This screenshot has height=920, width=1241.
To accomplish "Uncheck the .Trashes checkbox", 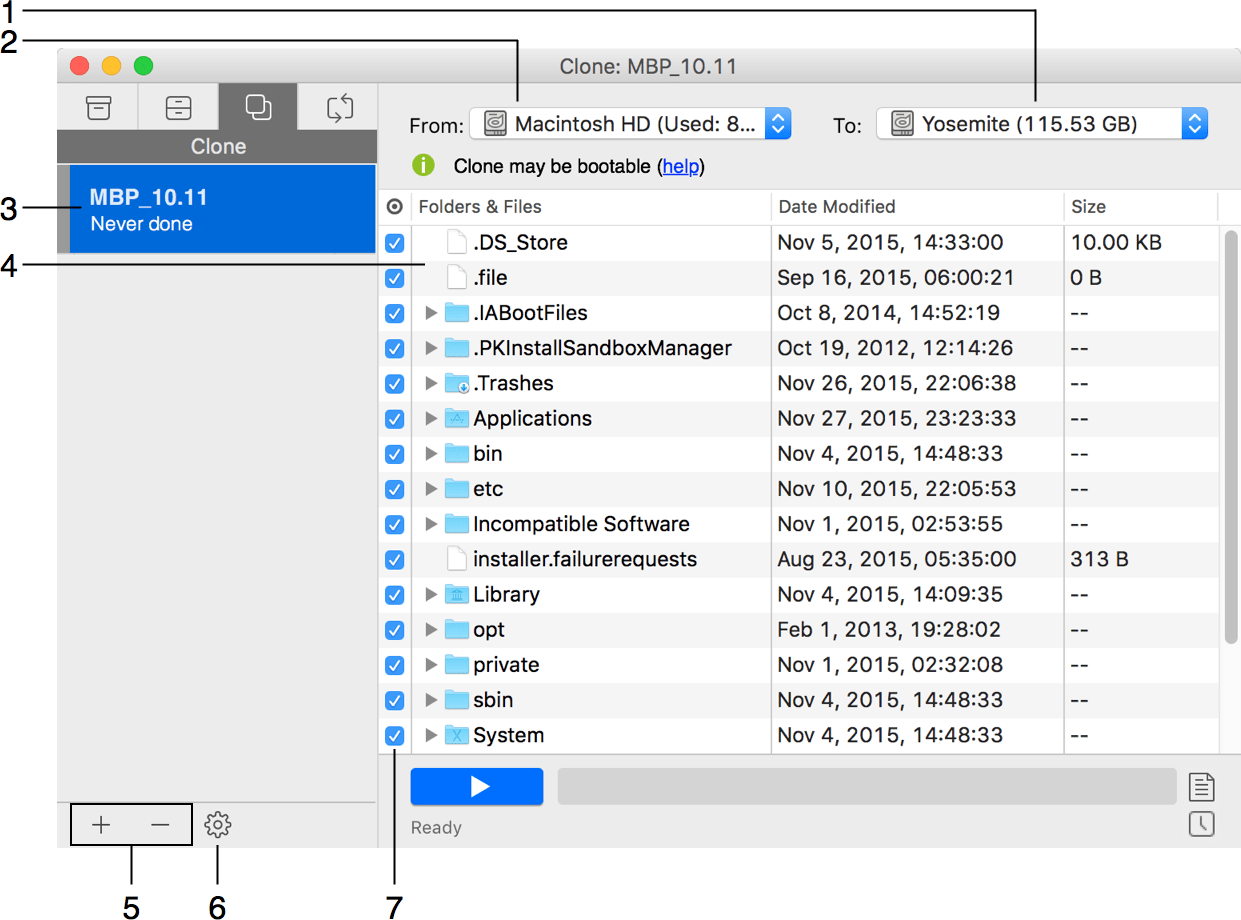I will pos(395,384).
